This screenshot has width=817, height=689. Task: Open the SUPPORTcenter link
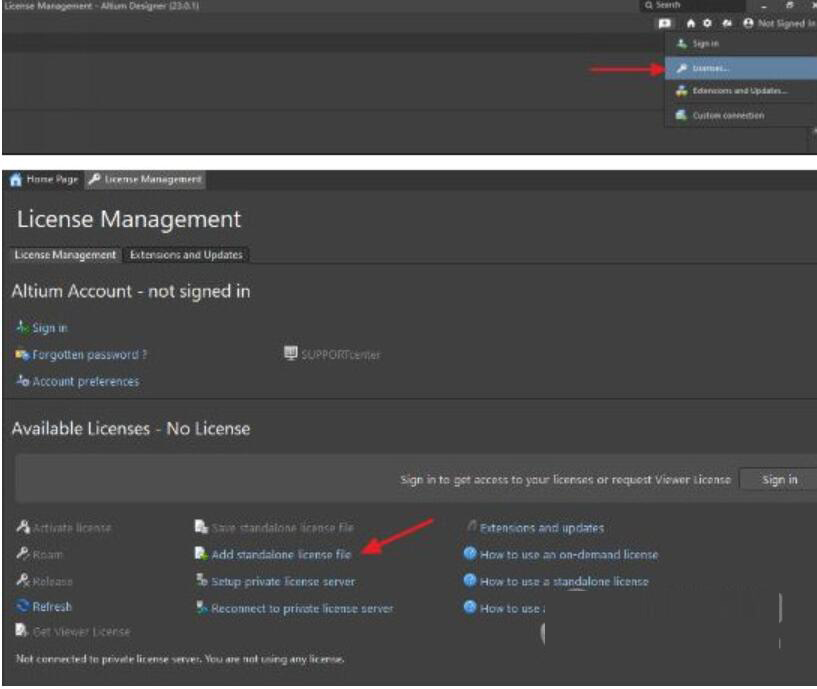point(341,355)
